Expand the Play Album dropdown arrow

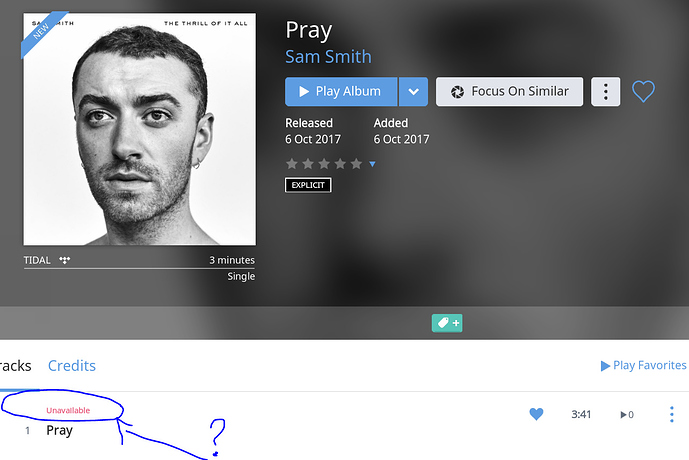coord(413,91)
